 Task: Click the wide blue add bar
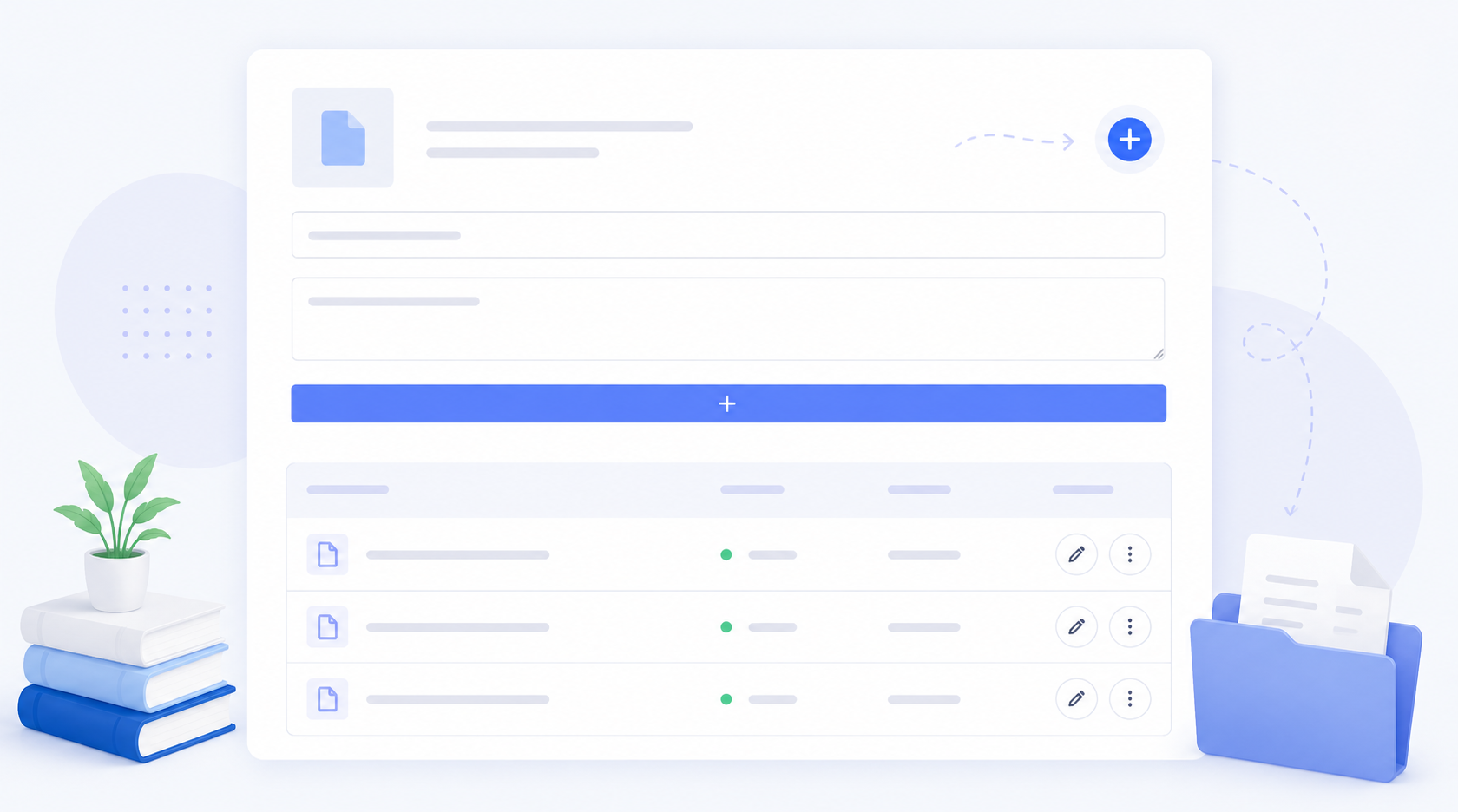tap(728, 403)
